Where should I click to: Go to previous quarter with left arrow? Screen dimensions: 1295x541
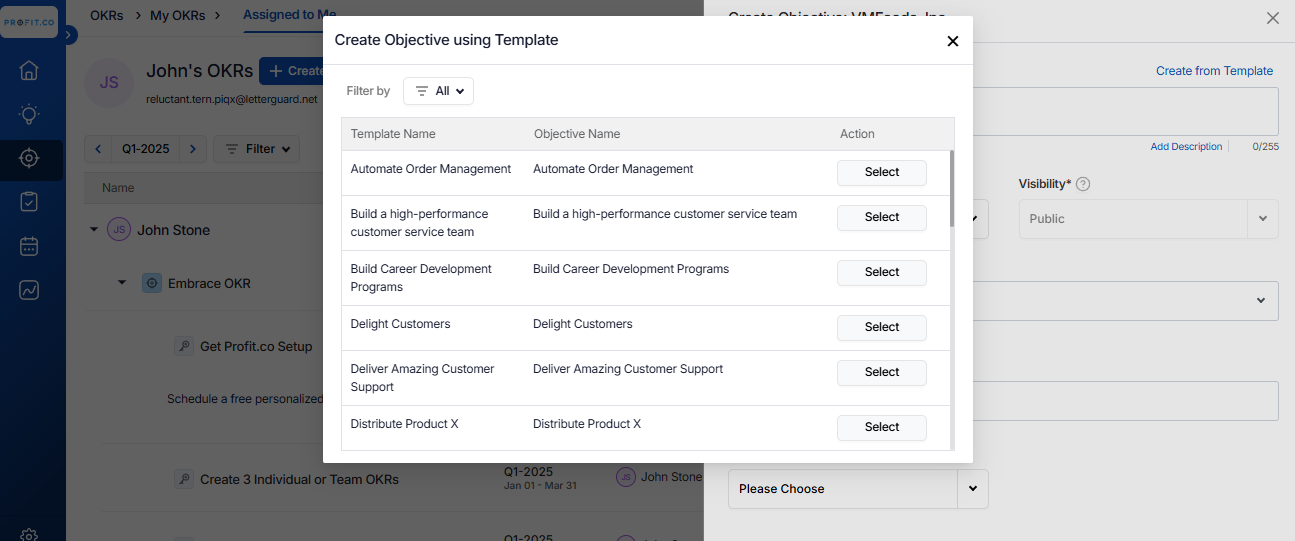98,149
